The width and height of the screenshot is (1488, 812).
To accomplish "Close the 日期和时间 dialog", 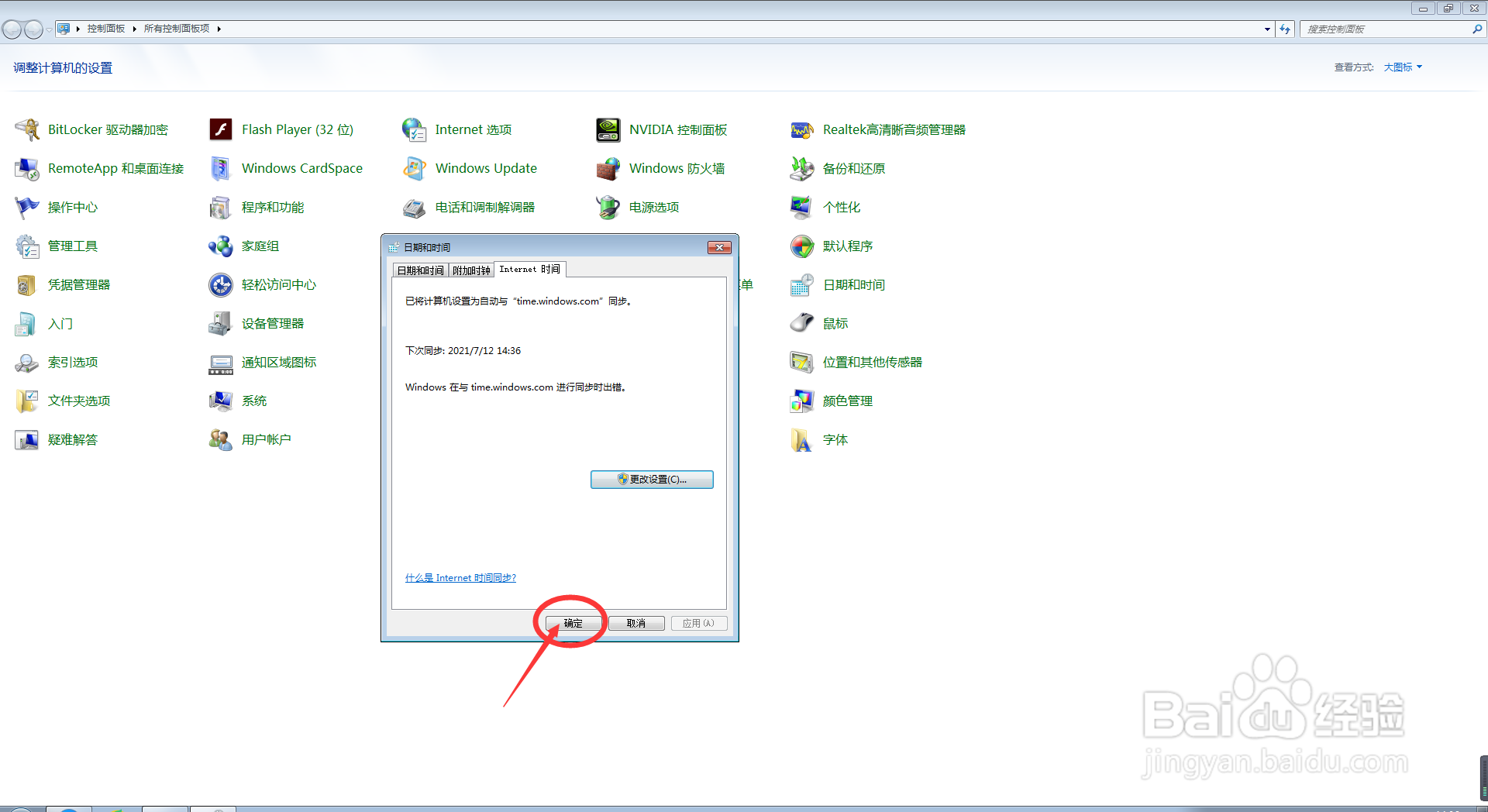I will [719, 247].
